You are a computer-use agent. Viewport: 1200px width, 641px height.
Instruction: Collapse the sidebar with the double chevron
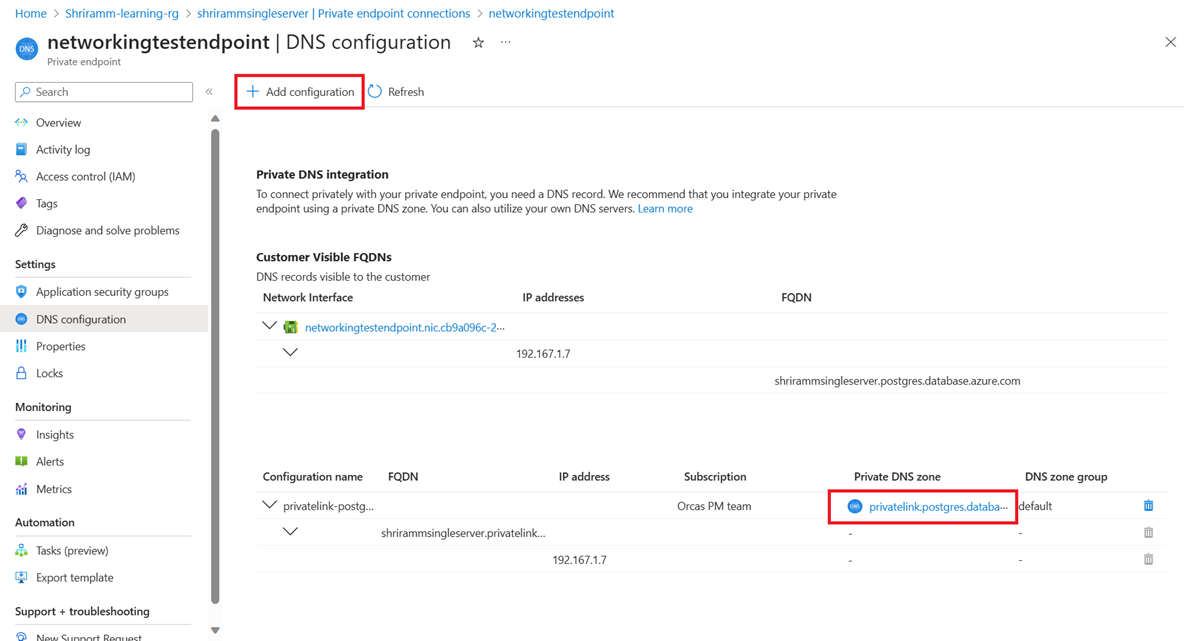[x=209, y=92]
